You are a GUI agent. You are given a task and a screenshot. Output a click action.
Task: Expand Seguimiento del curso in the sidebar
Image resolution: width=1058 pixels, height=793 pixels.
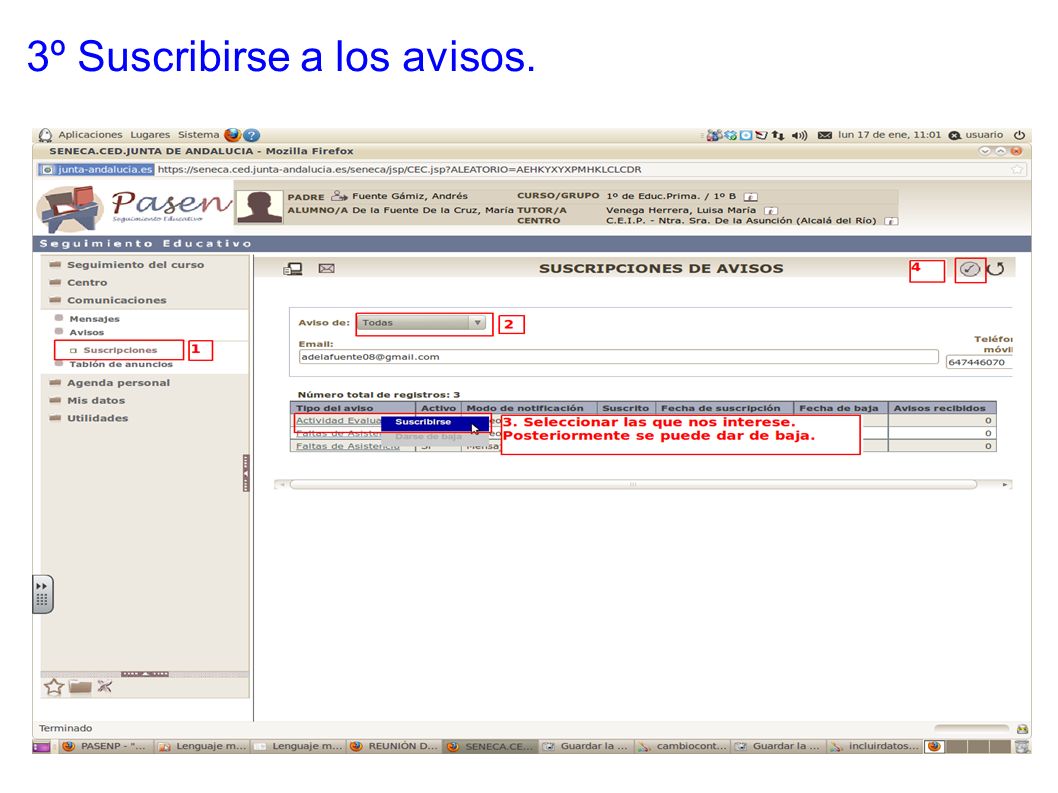(135, 265)
